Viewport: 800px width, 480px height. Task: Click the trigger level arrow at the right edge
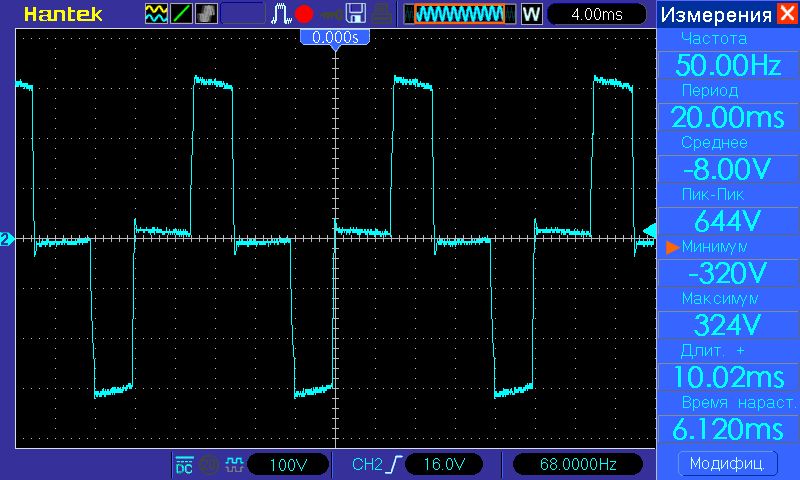pos(649,231)
